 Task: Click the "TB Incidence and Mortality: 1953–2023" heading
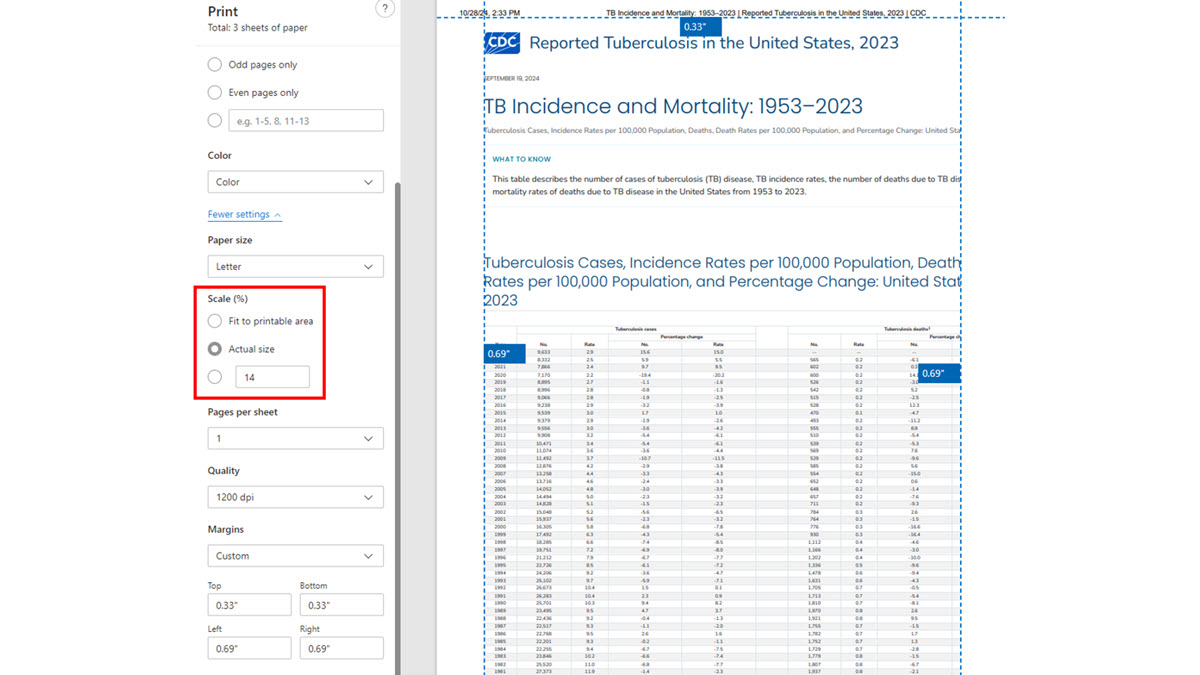tap(673, 106)
